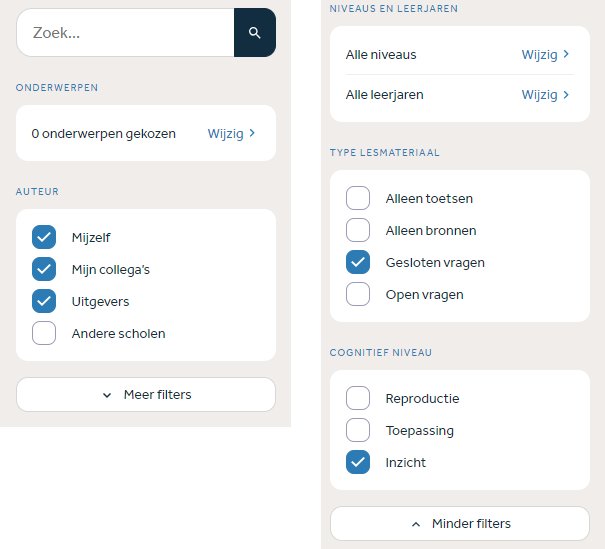Collapse filters with Minder filters
This screenshot has height=549, width=605.
(x=460, y=524)
